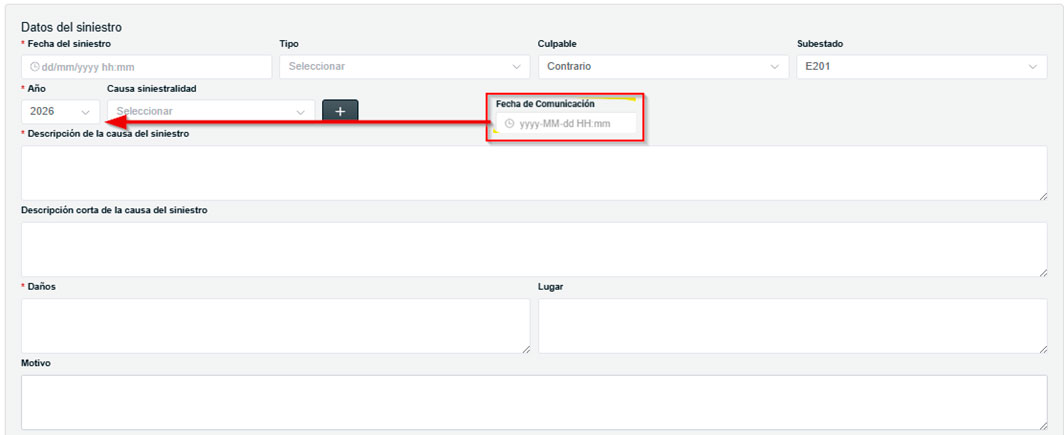The image size is (1064, 435).
Task: Grab the resize handle of the Daños textarea
Action: tap(525, 348)
